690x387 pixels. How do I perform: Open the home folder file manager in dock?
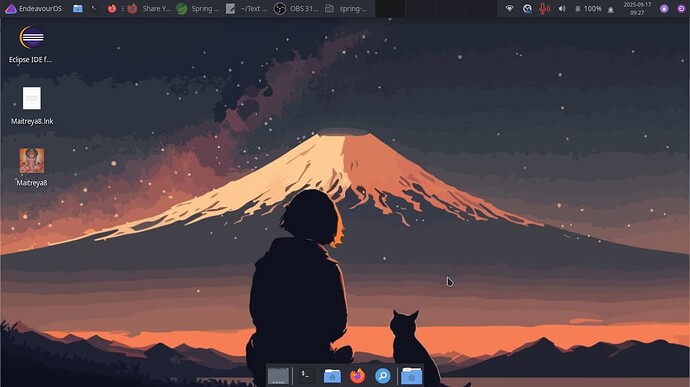332,376
